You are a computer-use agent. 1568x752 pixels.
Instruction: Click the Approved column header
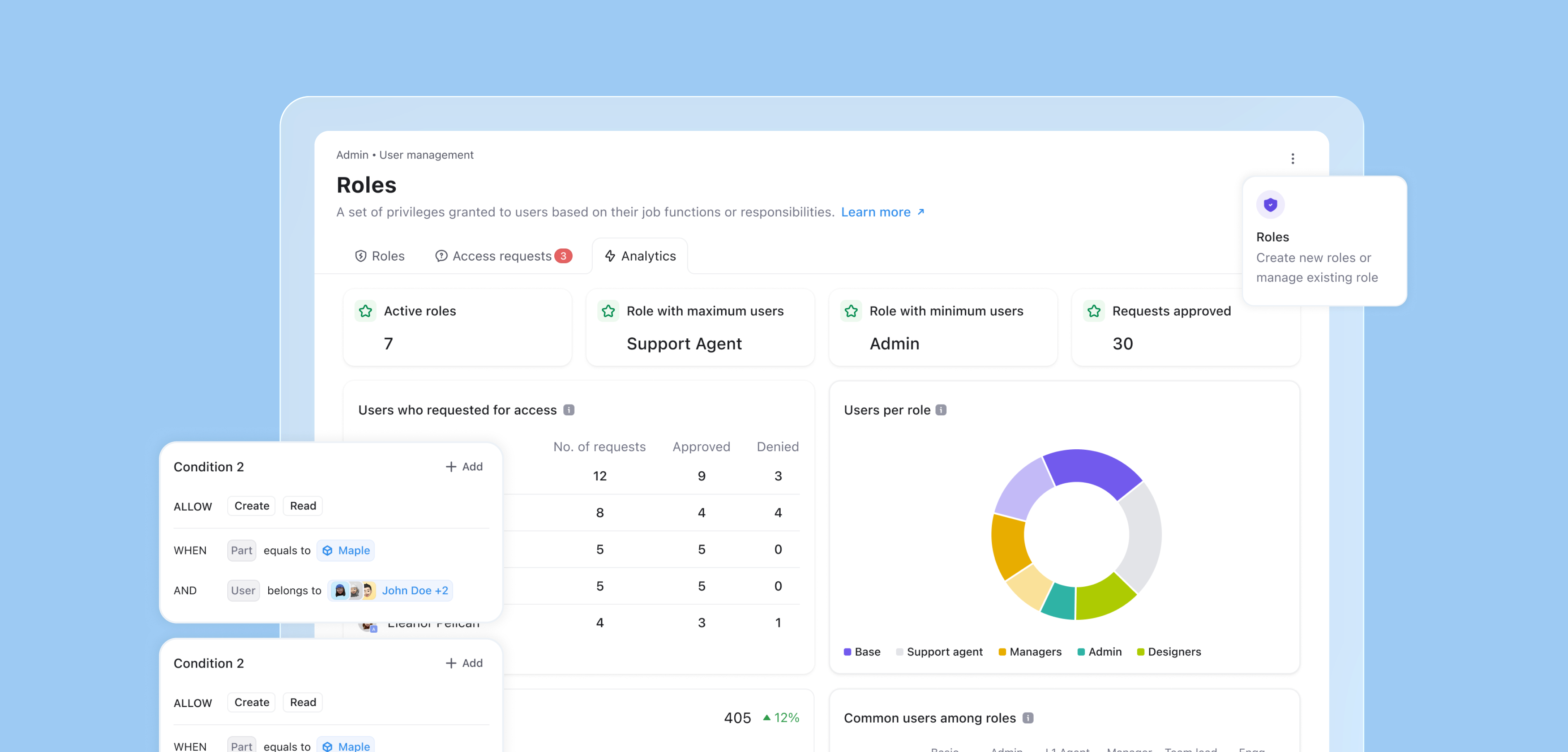[x=701, y=447]
